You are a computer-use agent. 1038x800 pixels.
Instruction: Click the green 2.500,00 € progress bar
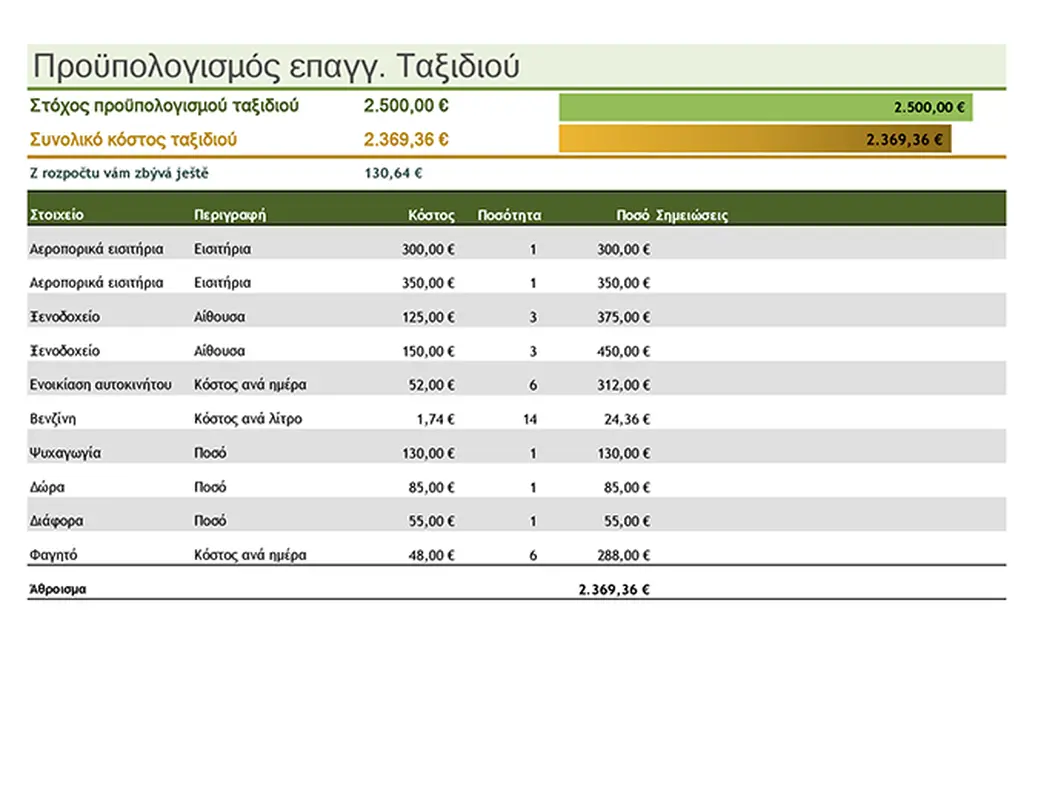[765, 107]
